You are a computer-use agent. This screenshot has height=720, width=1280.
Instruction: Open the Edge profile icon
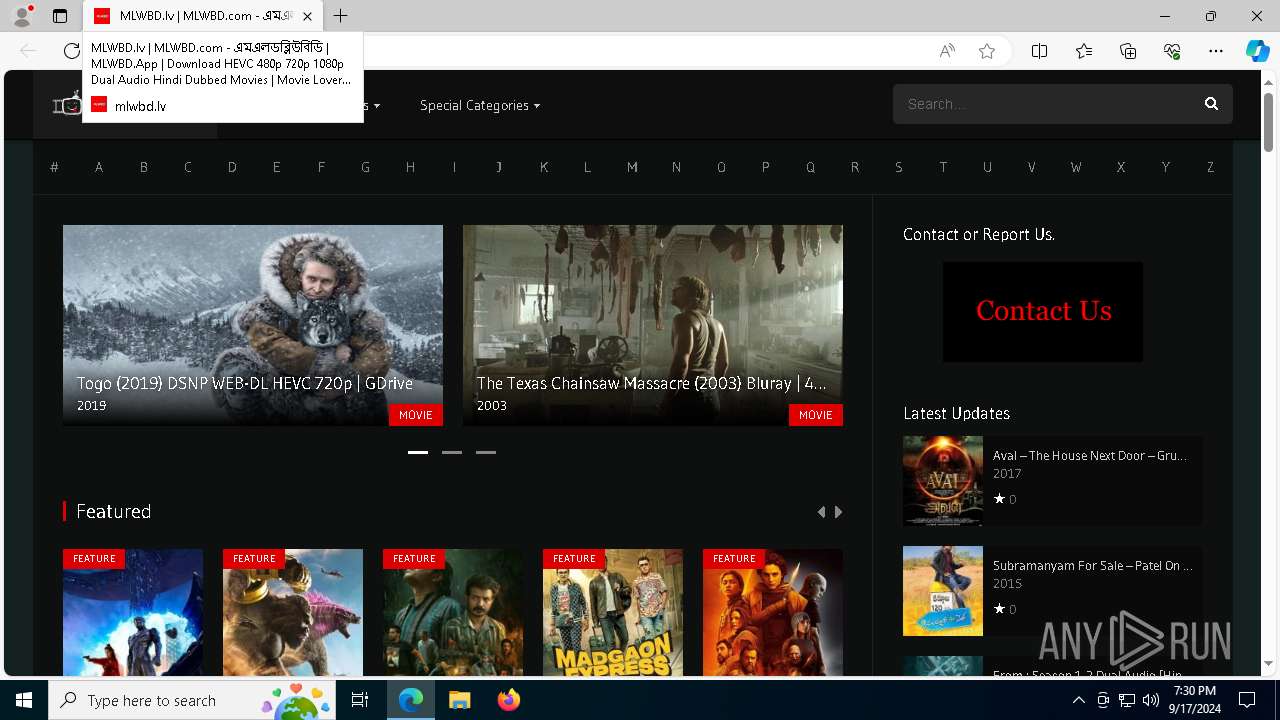click(22, 16)
